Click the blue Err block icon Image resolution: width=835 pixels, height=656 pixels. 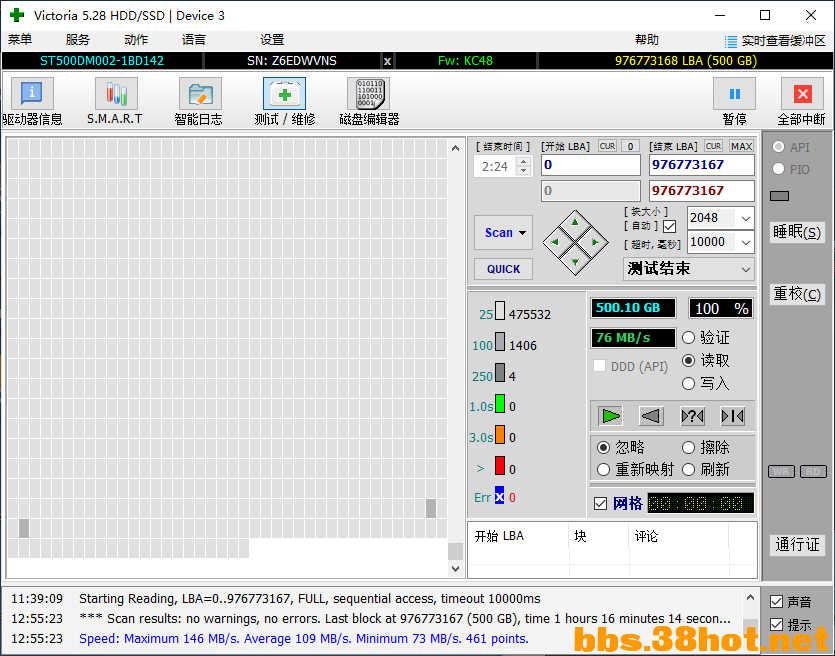tap(499, 495)
